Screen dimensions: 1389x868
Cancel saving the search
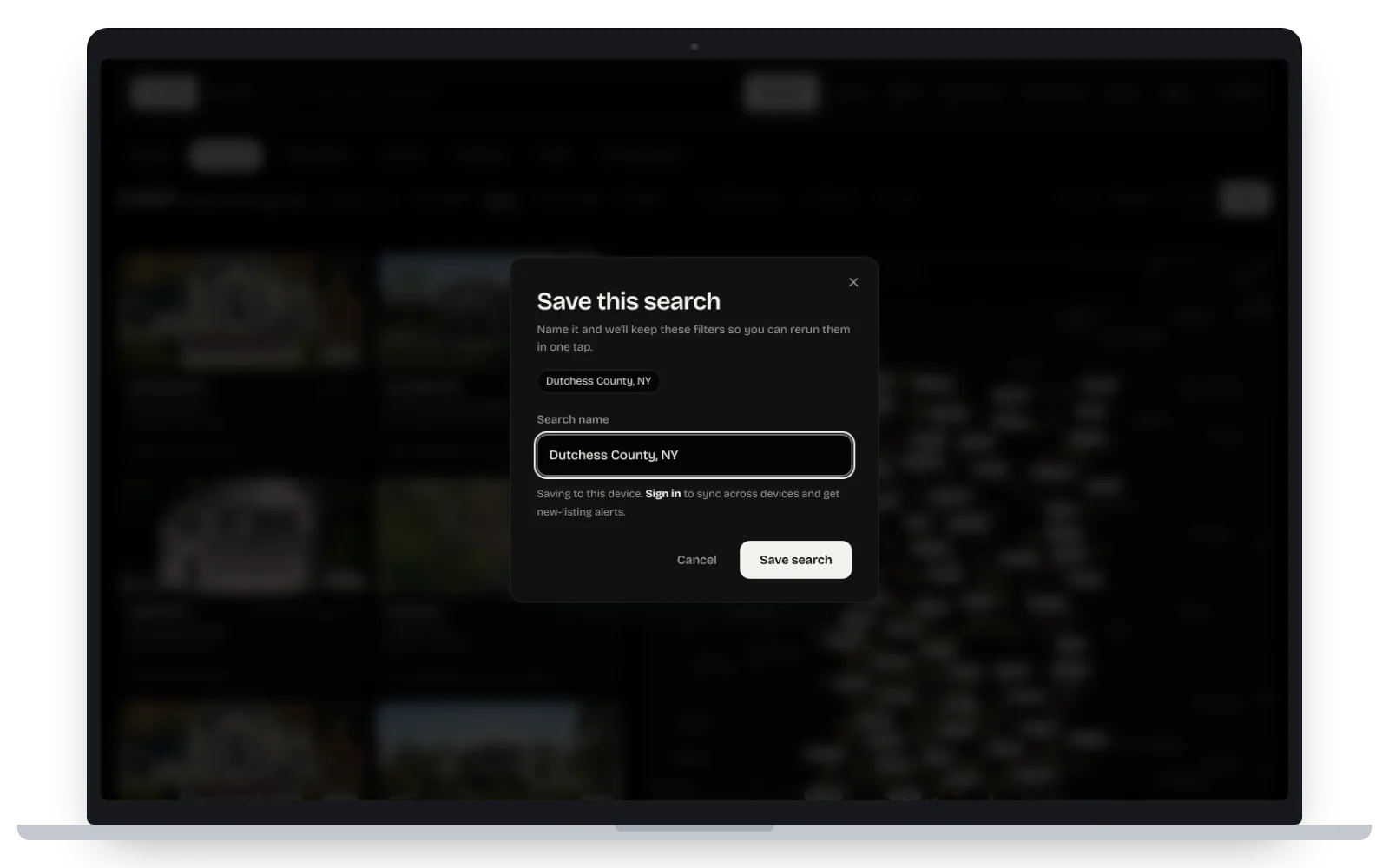pyautogui.click(x=696, y=560)
